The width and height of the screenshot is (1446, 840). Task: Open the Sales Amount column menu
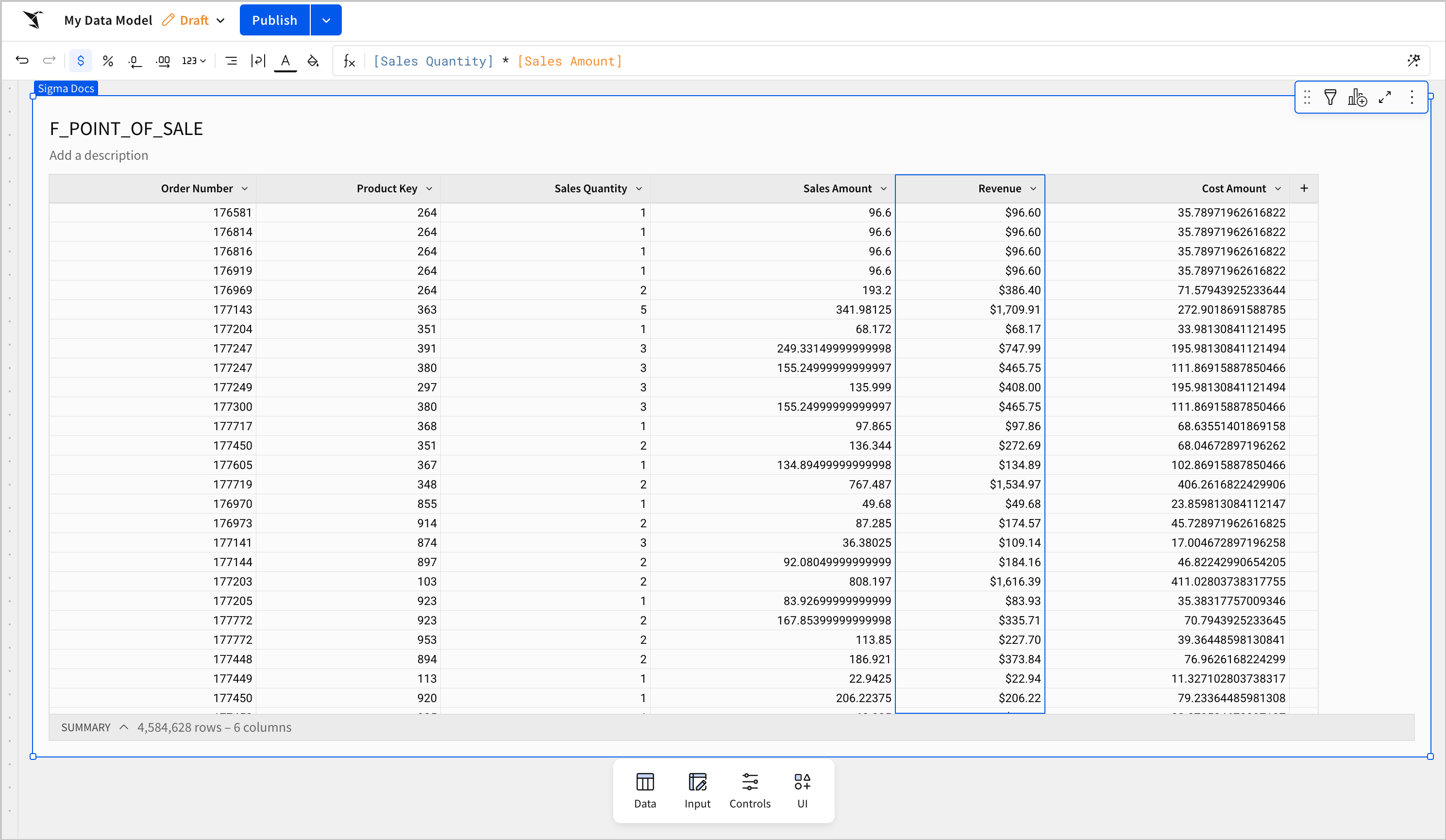pos(884,189)
